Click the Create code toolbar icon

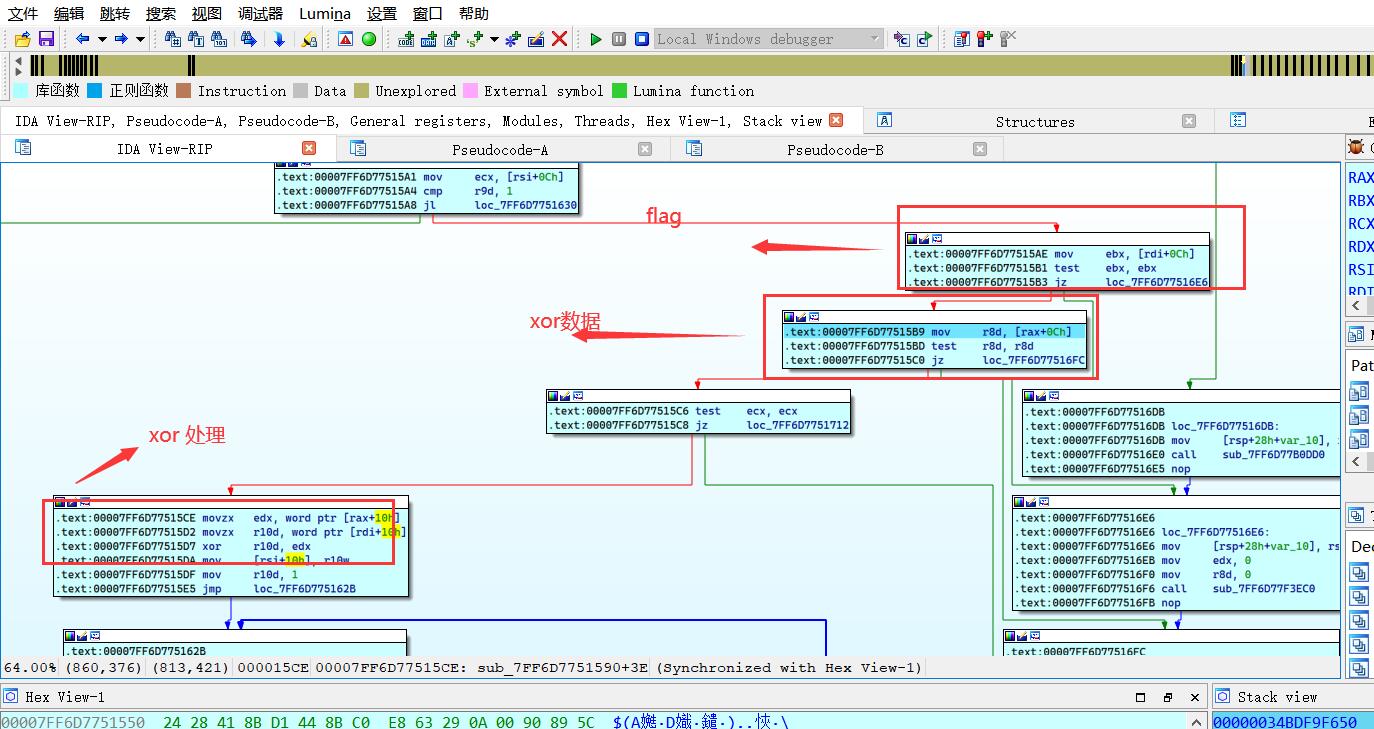[406, 39]
